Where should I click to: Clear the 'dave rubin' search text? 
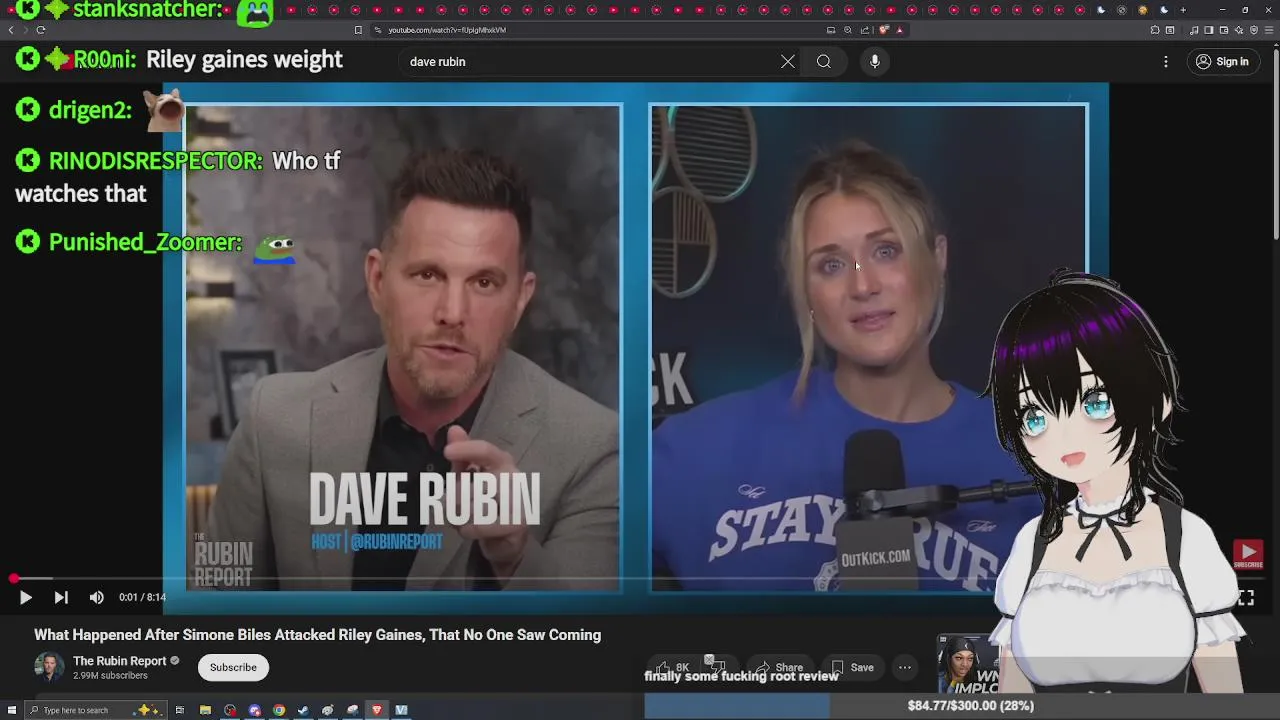click(788, 62)
